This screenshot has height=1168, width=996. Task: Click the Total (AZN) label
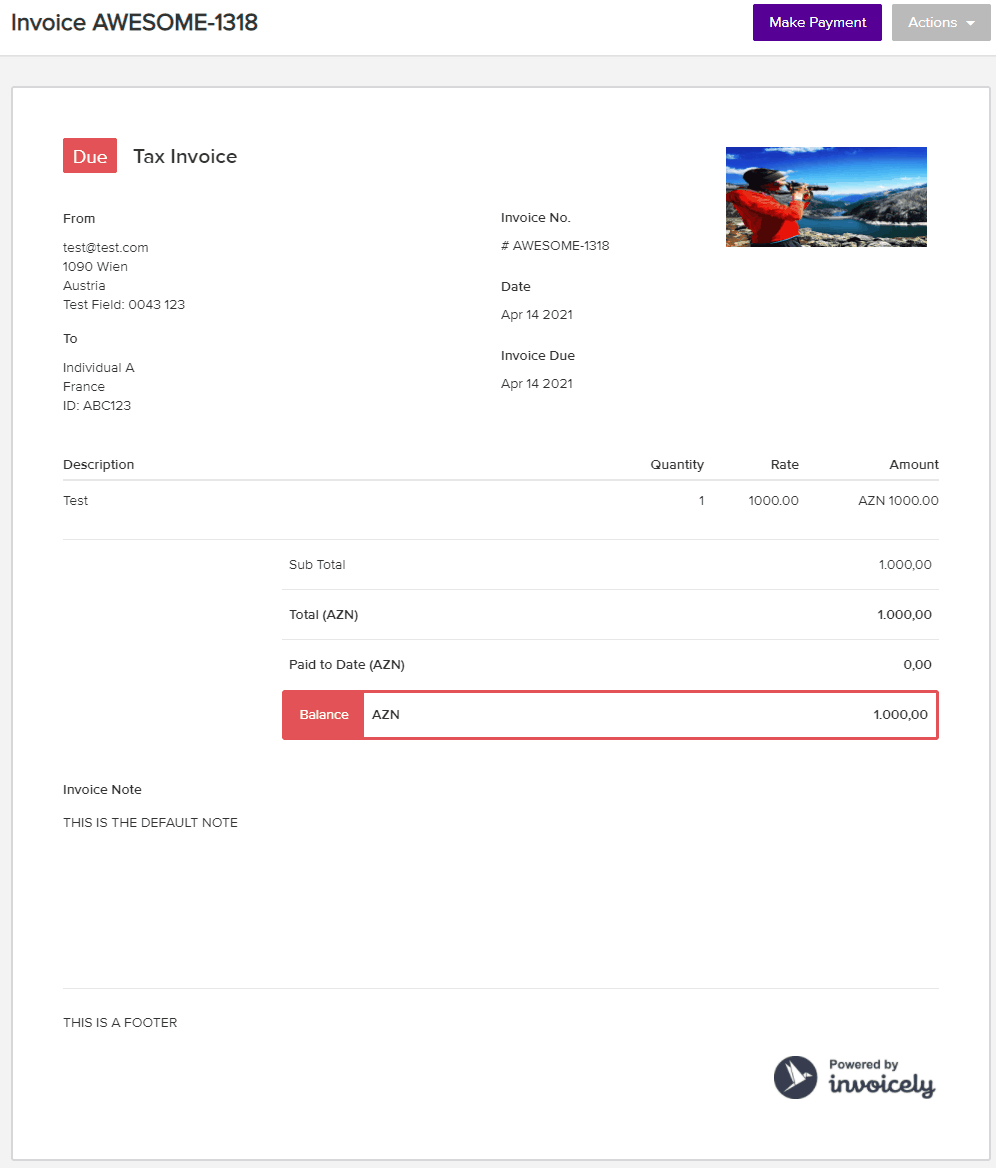coord(323,615)
